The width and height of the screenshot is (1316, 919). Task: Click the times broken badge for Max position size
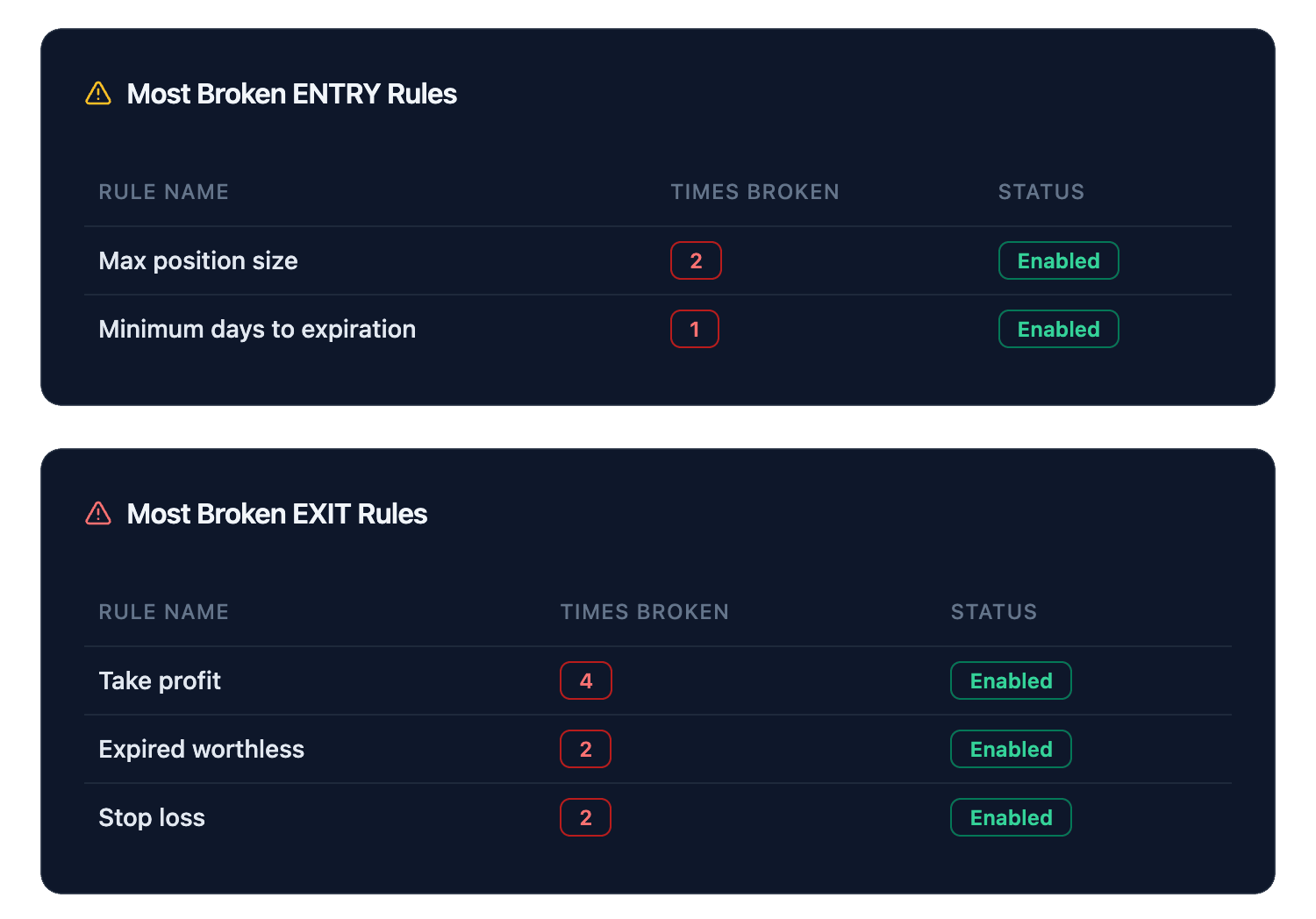click(696, 260)
